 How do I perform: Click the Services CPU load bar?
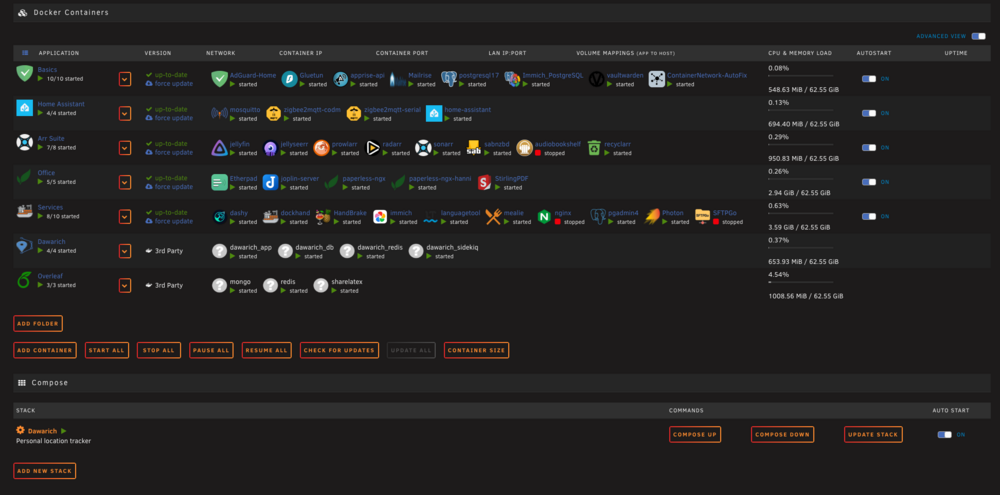(800, 212)
